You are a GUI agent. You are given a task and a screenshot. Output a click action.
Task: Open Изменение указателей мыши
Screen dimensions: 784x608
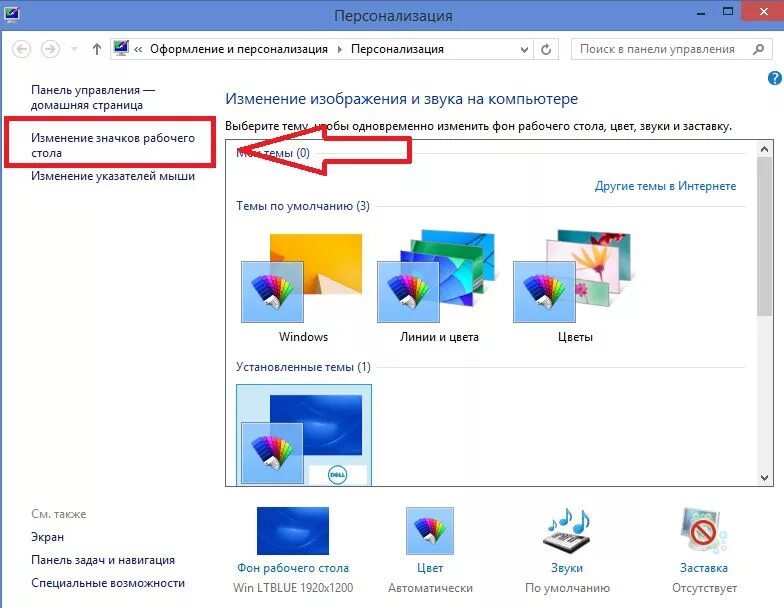coord(112,176)
